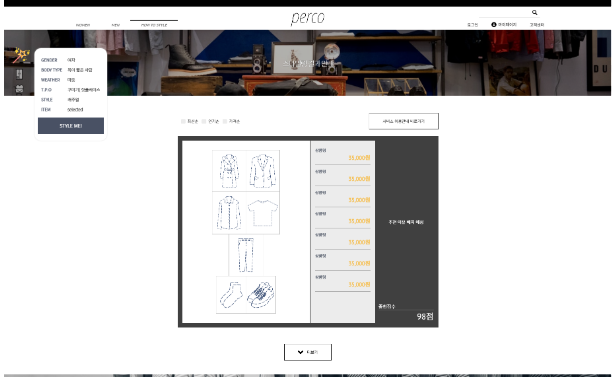Open the WEATHER value selector
This screenshot has width=615, height=377.
tap(71, 80)
